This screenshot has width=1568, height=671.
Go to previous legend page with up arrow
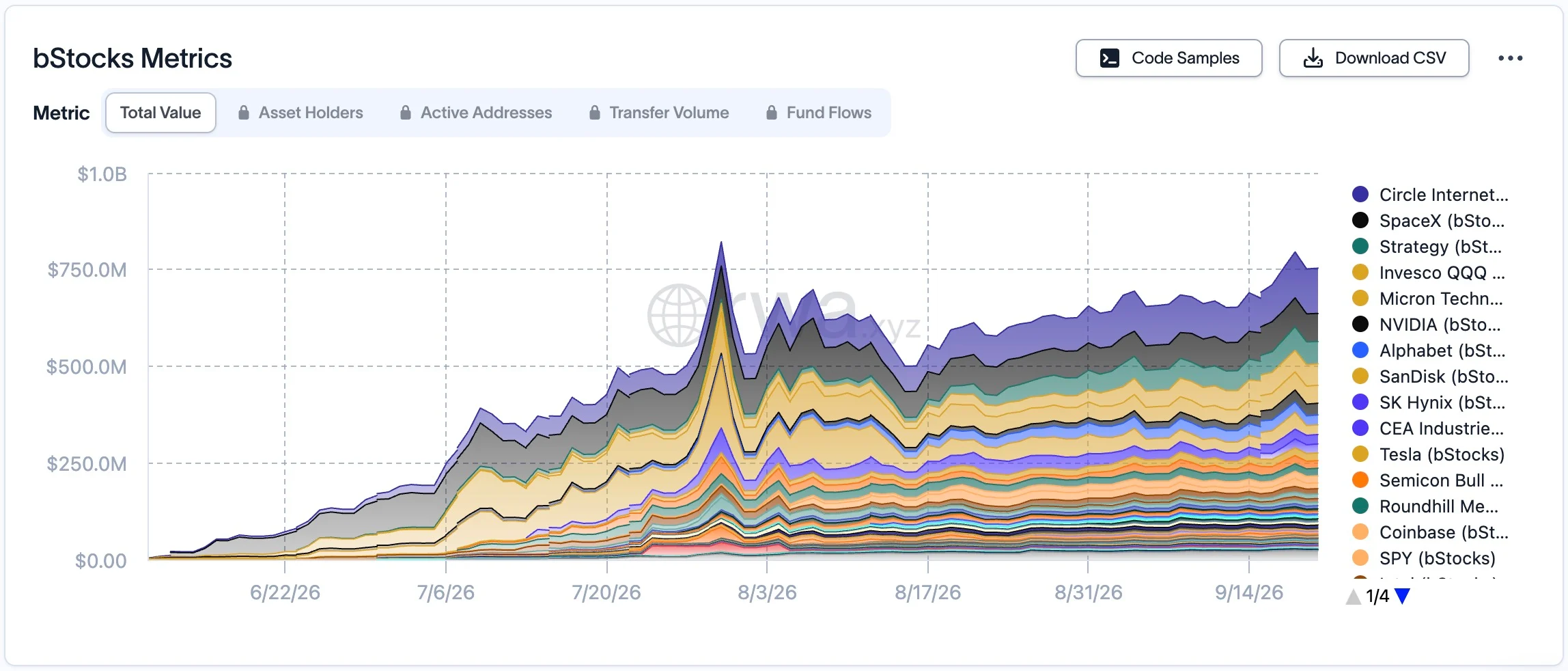click(1354, 597)
